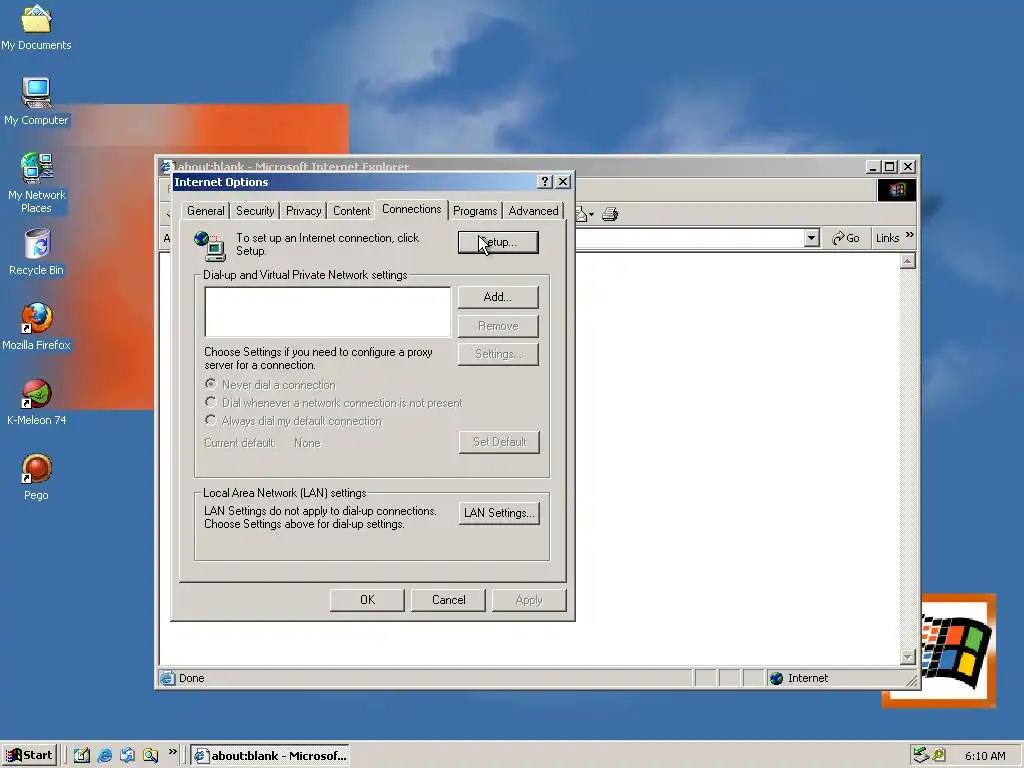Click the Internet zone globe in status bar

(776, 679)
